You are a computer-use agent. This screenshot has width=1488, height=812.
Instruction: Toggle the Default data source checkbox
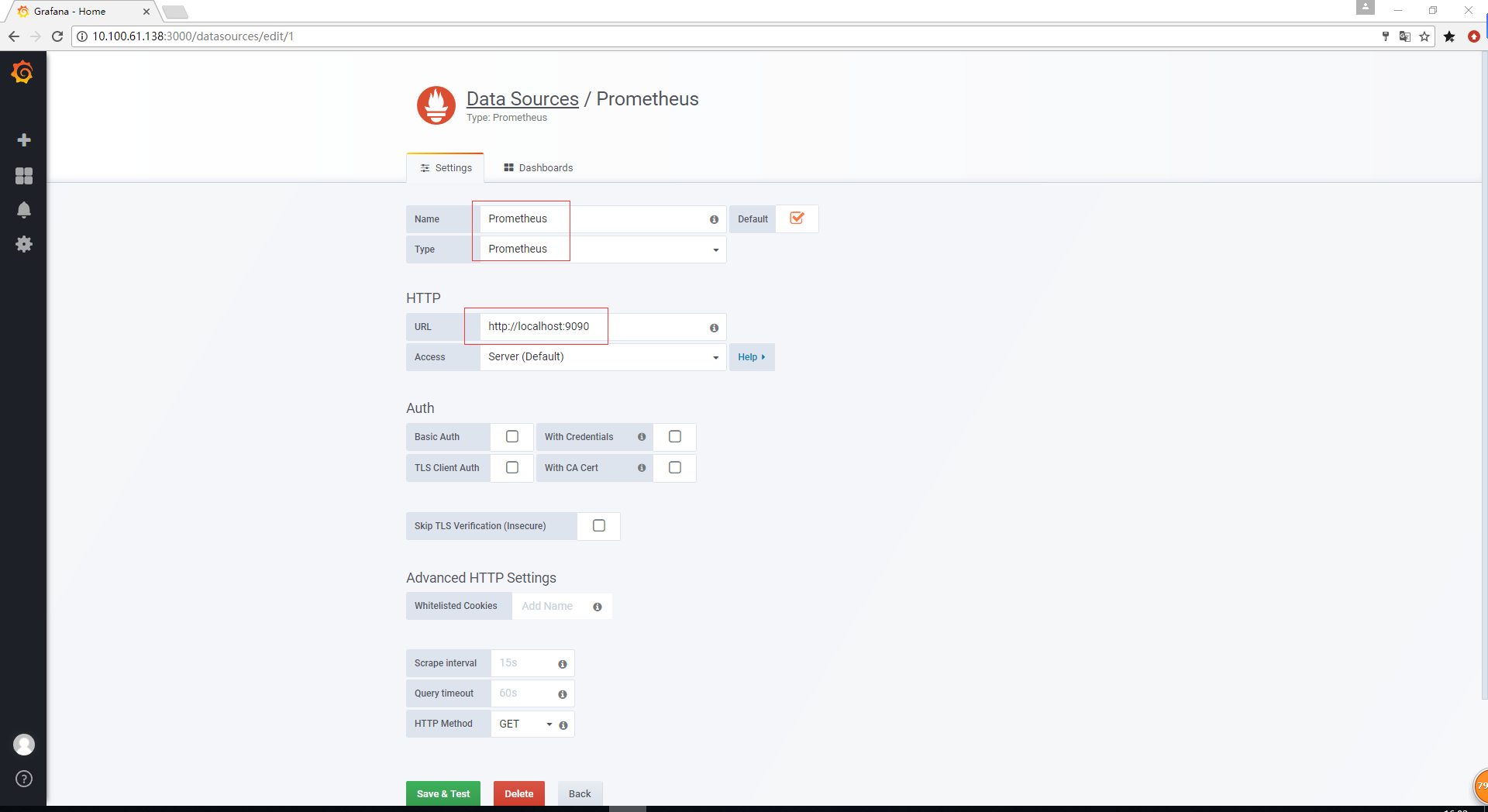point(797,218)
